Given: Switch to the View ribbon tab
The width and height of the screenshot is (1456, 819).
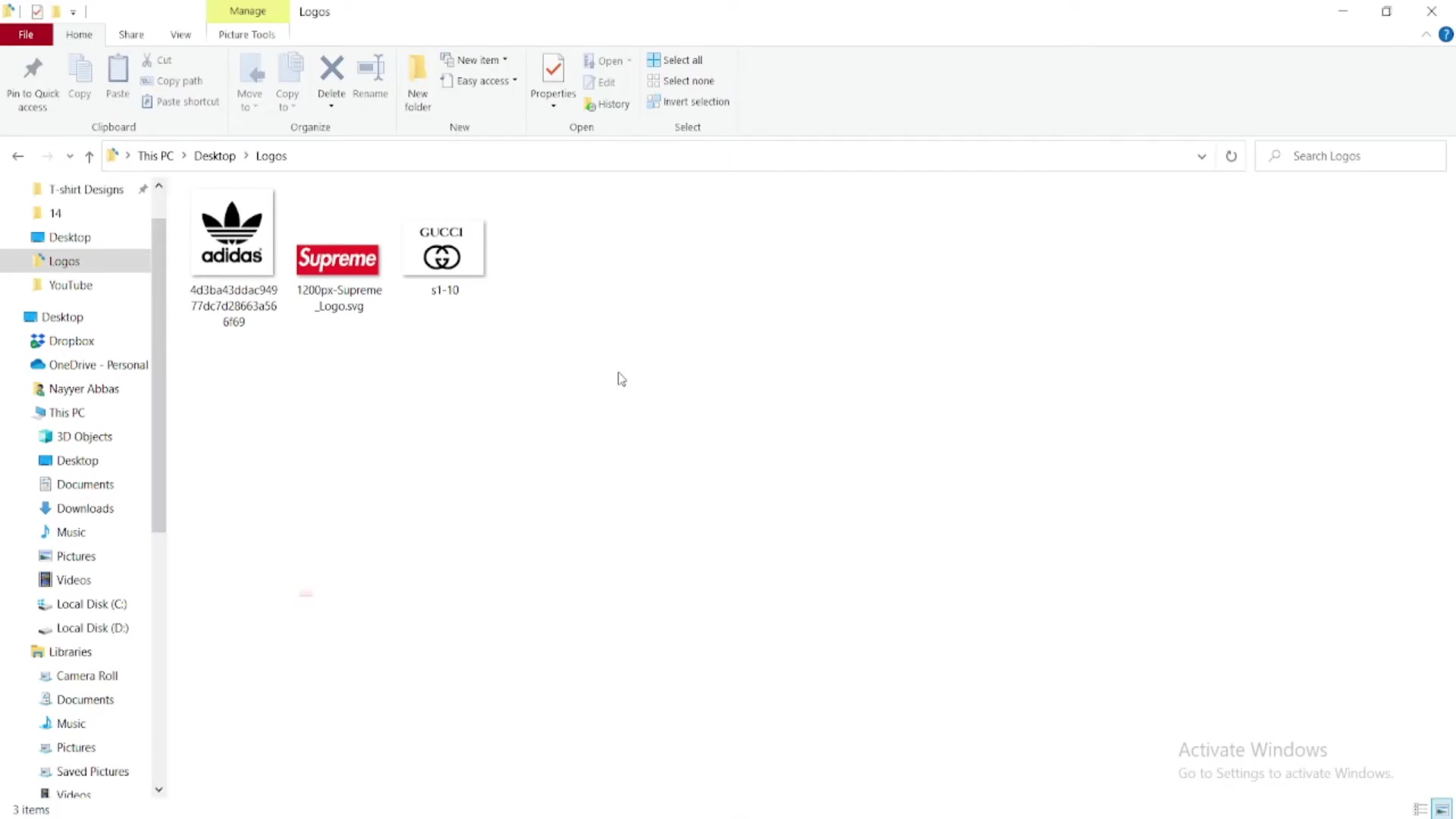Looking at the screenshot, I should pyautogui.click(x=180, y=34).
